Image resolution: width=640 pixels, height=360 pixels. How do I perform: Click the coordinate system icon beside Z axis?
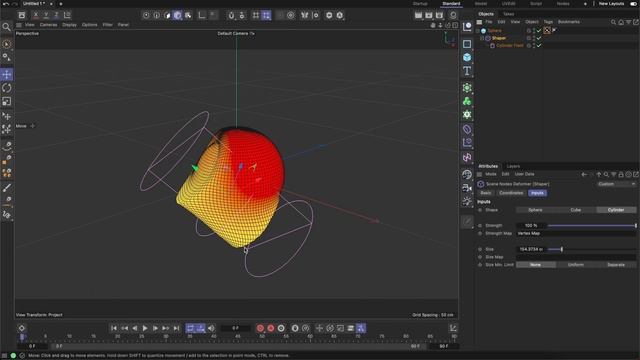tap(67, 15)
